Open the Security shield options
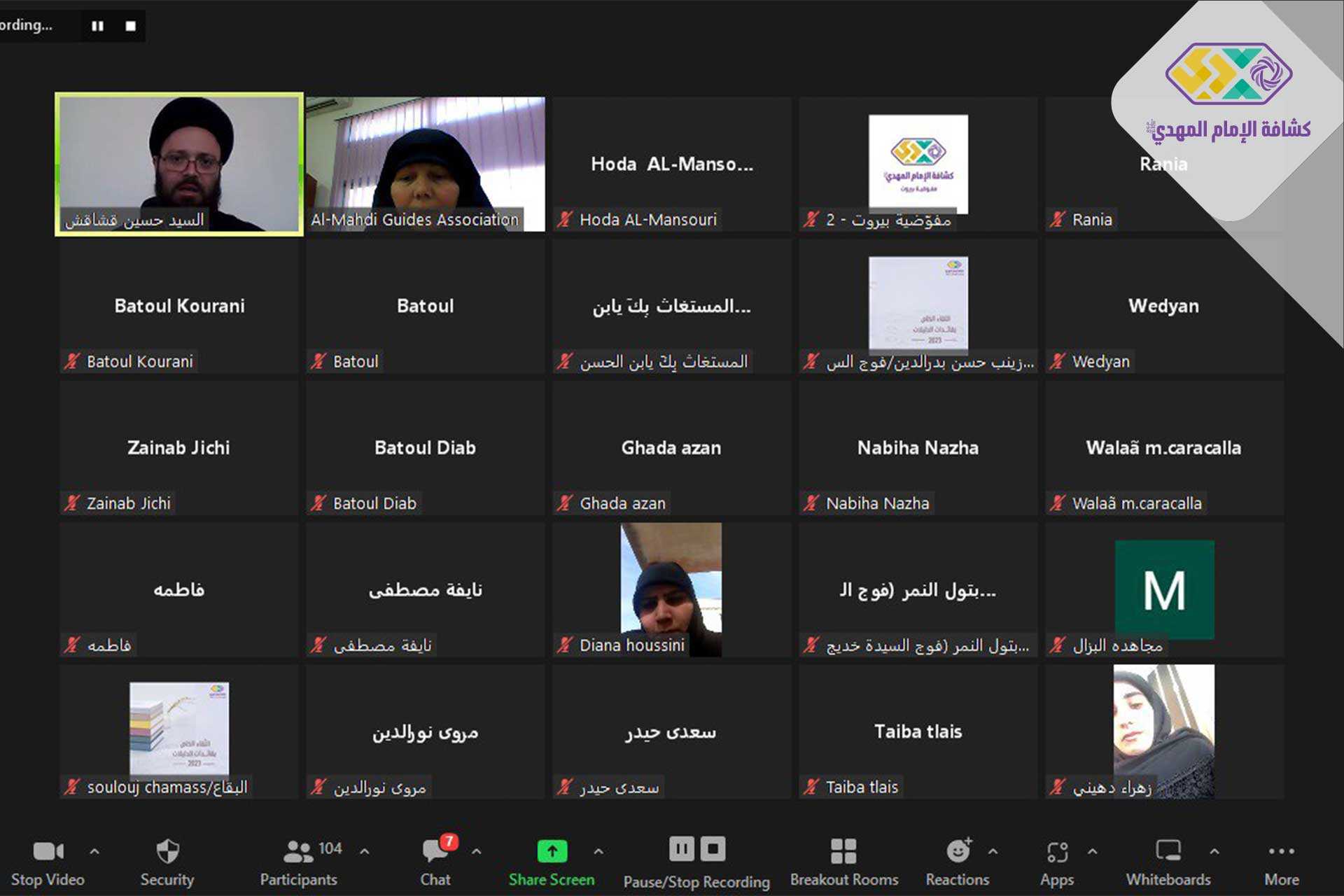Image resolution: width=1344 pixels, height=896 pixels. [x=167, y=851]
